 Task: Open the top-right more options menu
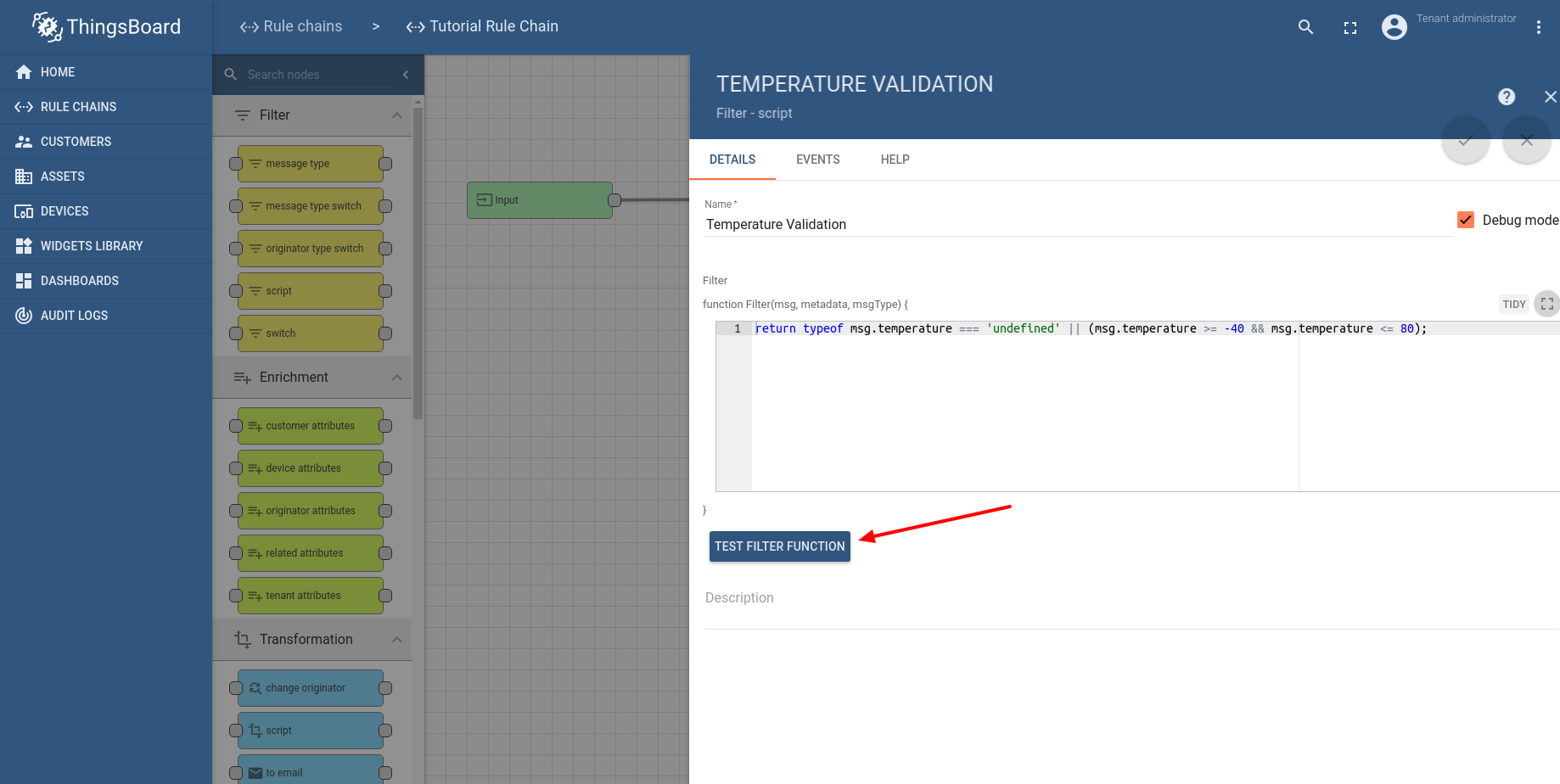pyautogui.click(x=1539, y=27)
